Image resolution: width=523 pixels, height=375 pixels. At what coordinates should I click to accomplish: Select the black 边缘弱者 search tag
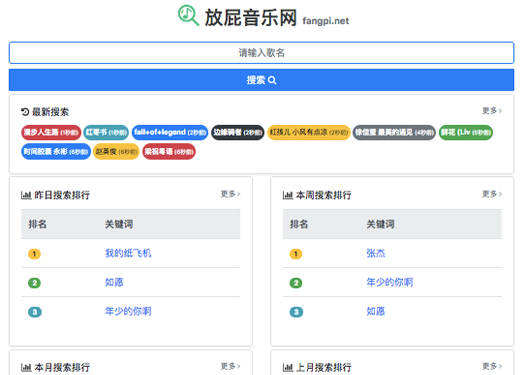(237, 132)
